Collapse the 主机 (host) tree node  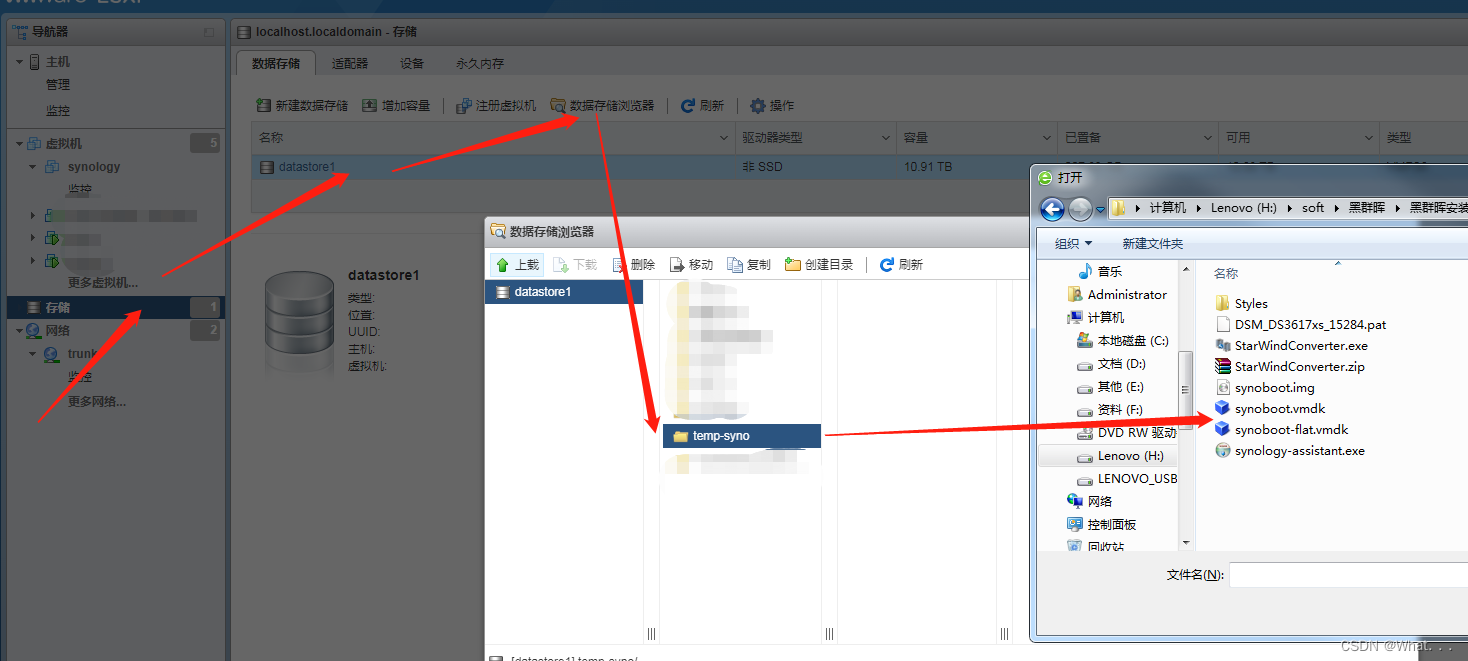(19, 62)
